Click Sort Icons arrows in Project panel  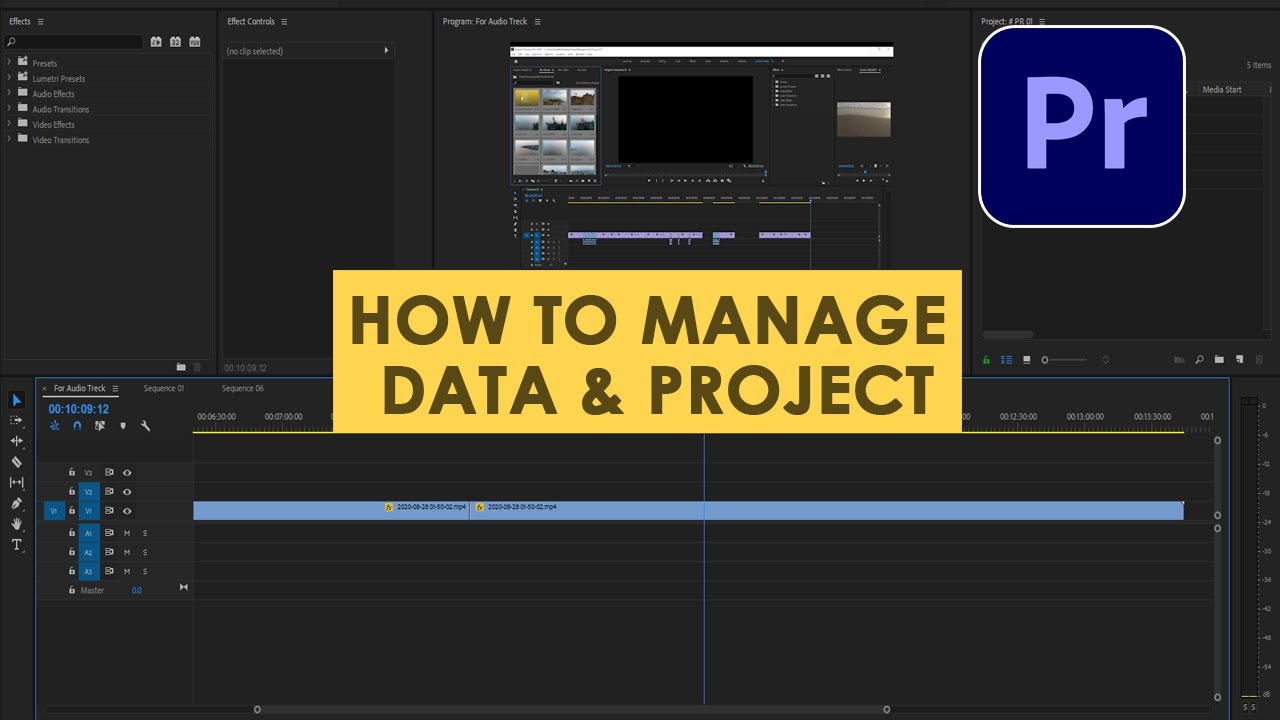click(1105, 360)
